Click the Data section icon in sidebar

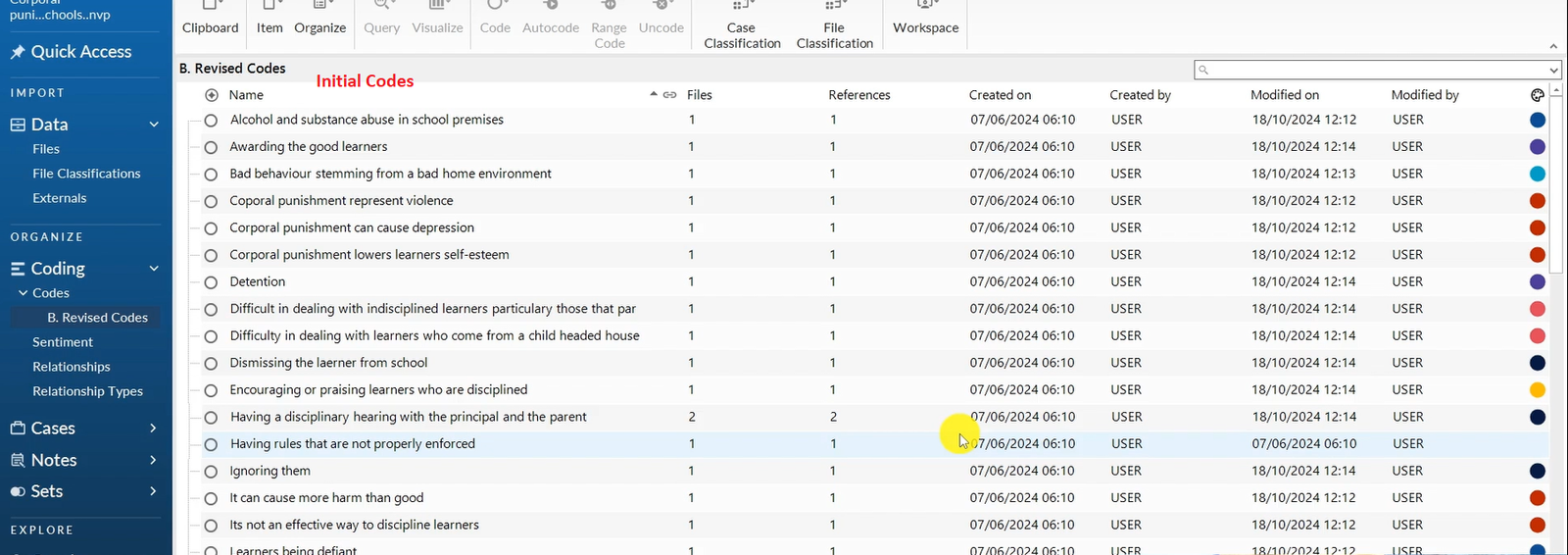click(18, 125)
